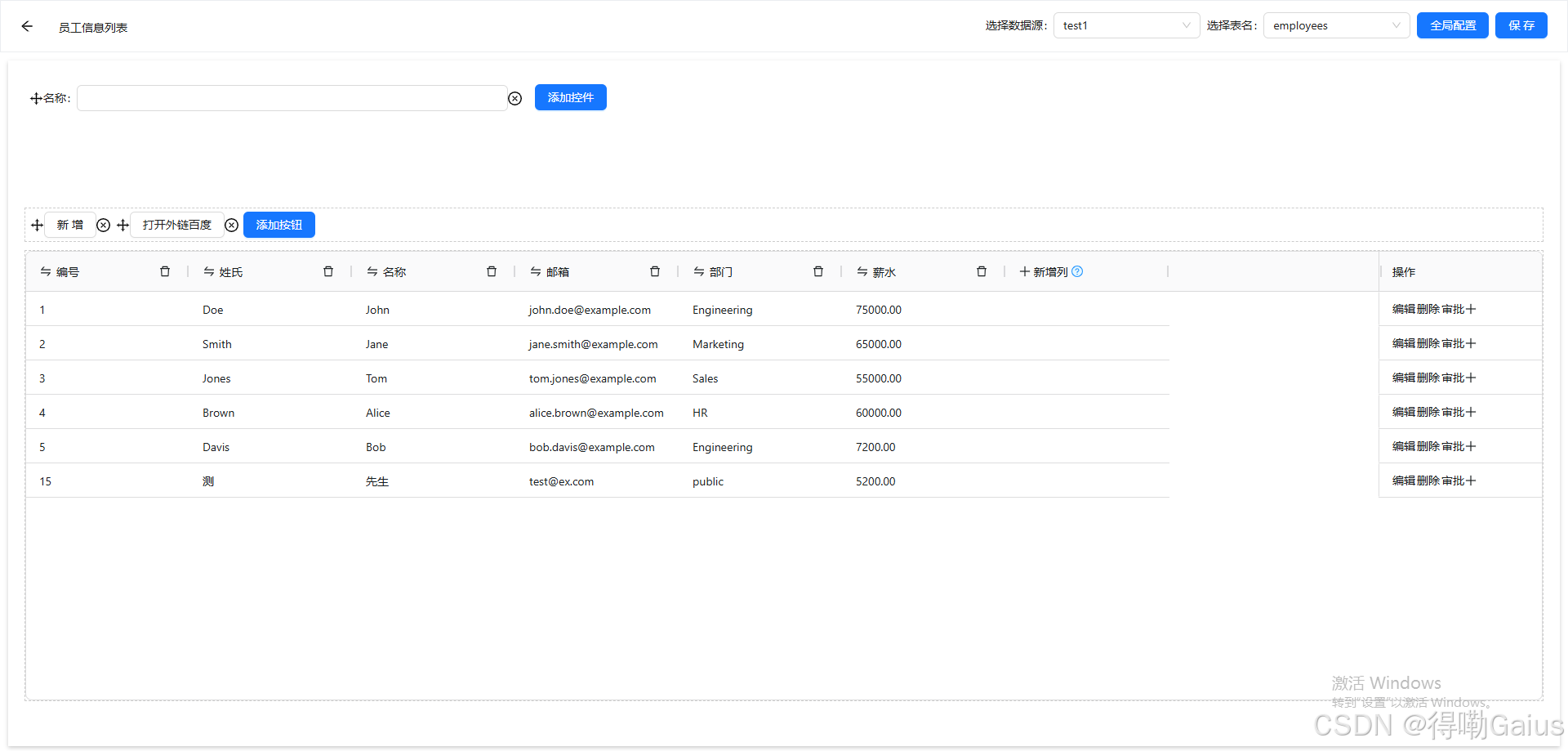Click the drag handle beside 名称 field
The image size is (1568, 751).
pyautogui.click(x=34, y=98)
